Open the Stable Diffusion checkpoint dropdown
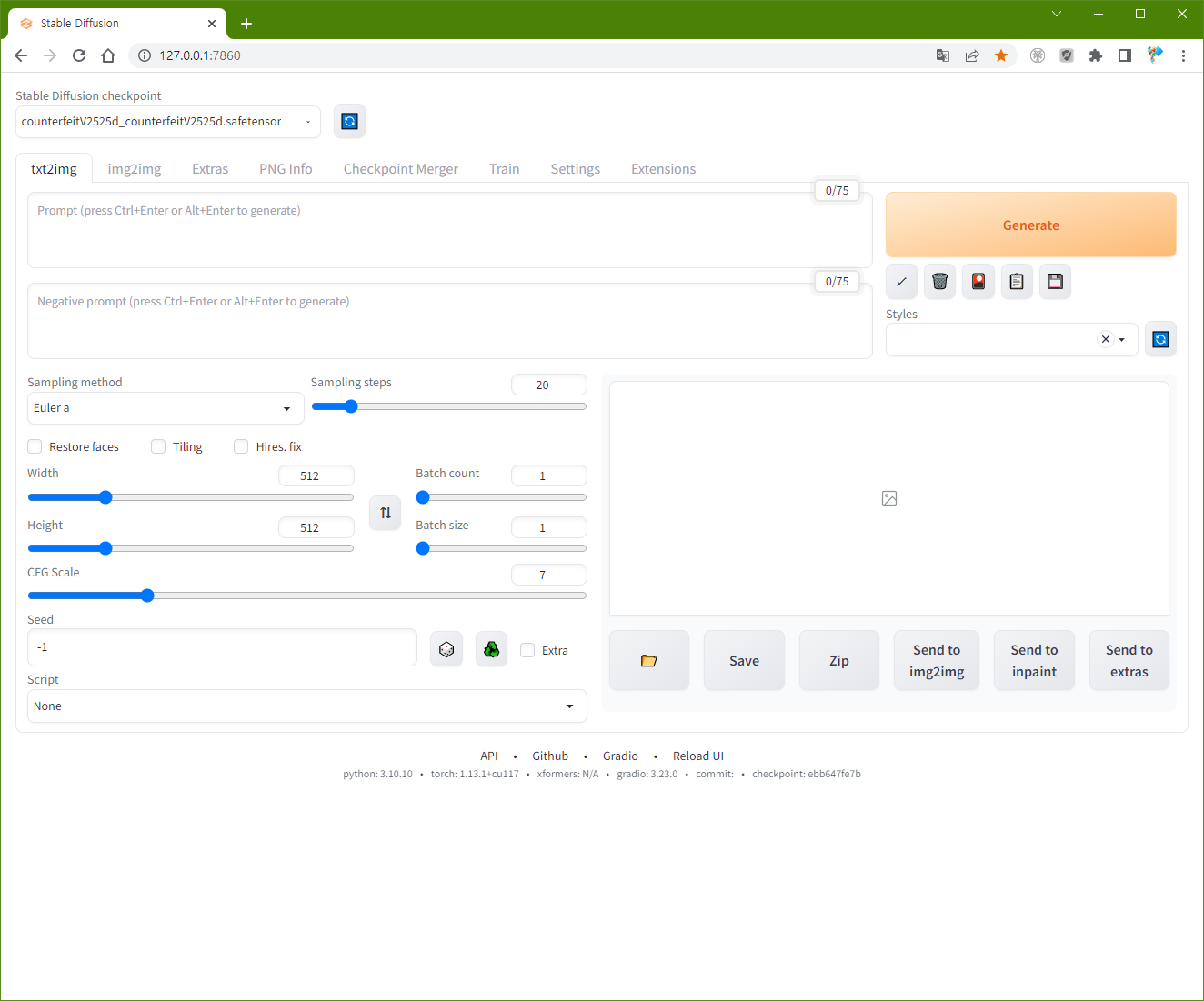 click(168, 122)
